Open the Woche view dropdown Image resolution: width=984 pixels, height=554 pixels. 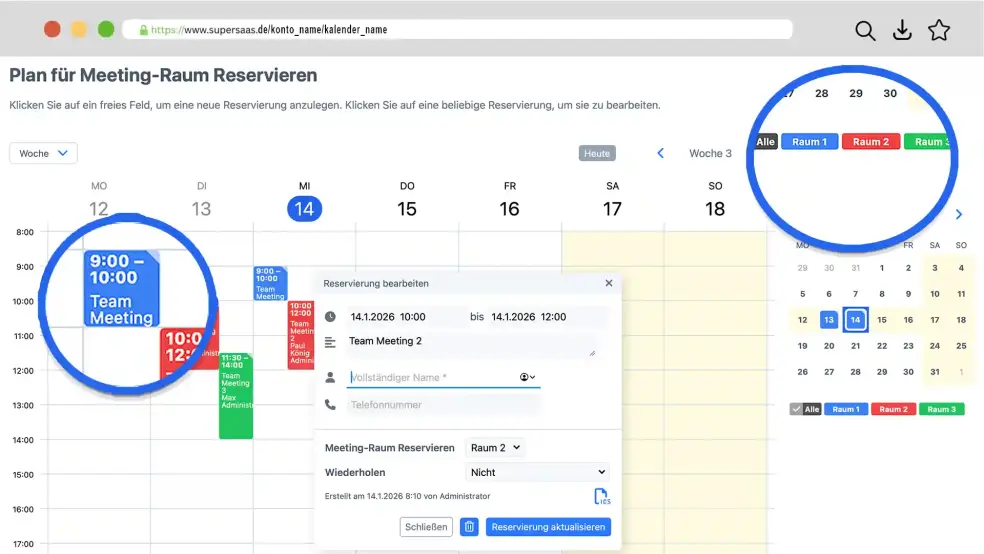pyautogui.click(x=43, y=153)
